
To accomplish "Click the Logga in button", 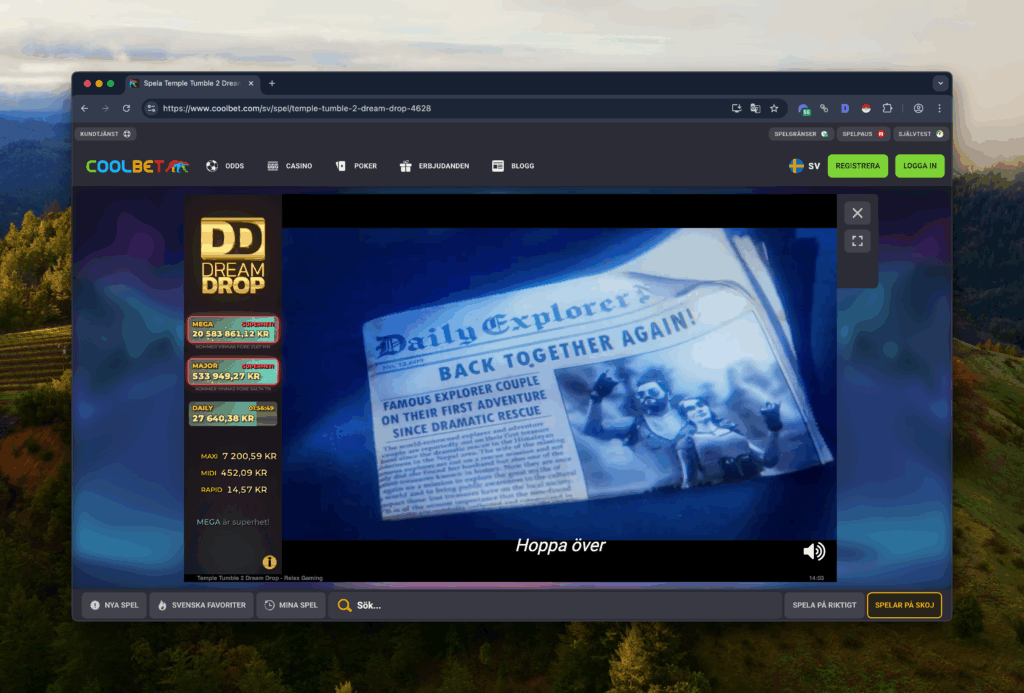I will pyautogui.click(x=920, y=166).
